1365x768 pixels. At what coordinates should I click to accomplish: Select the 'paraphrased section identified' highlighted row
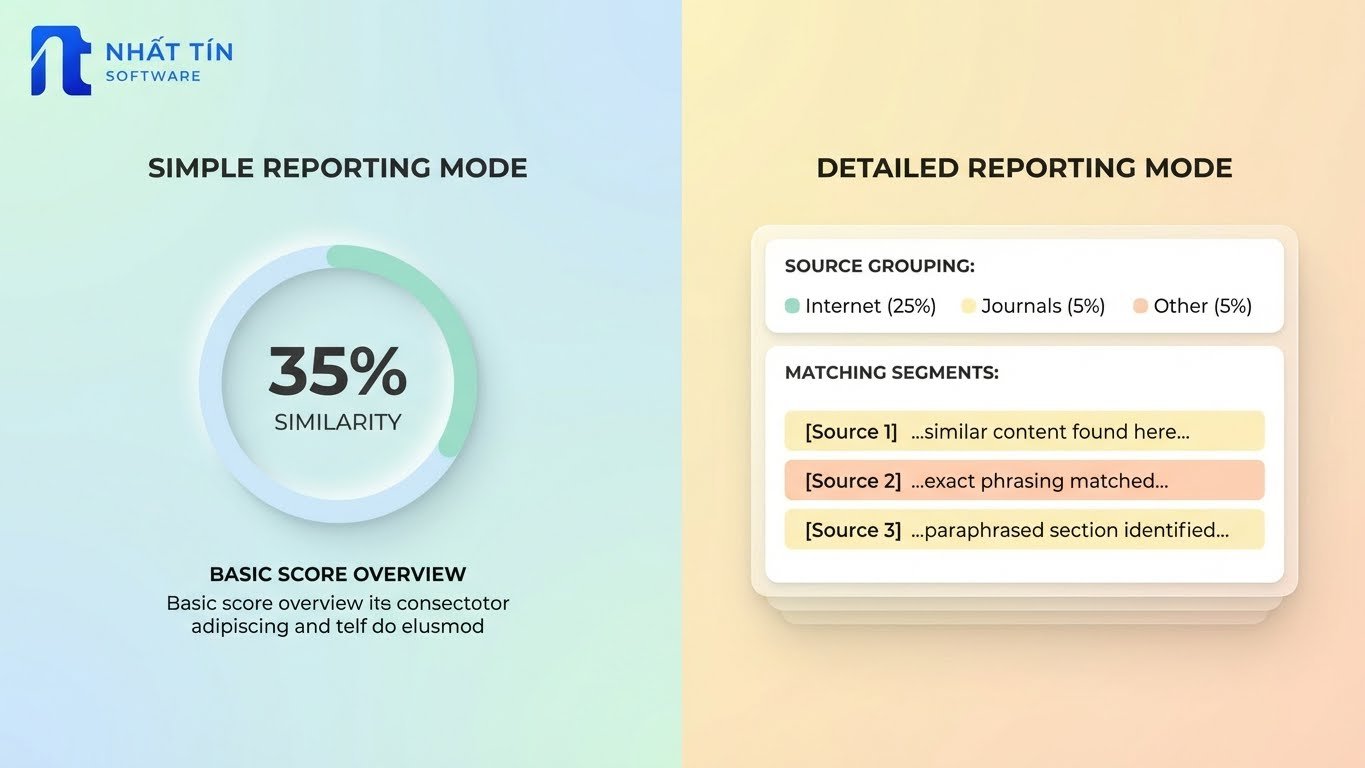(1024, 529)
